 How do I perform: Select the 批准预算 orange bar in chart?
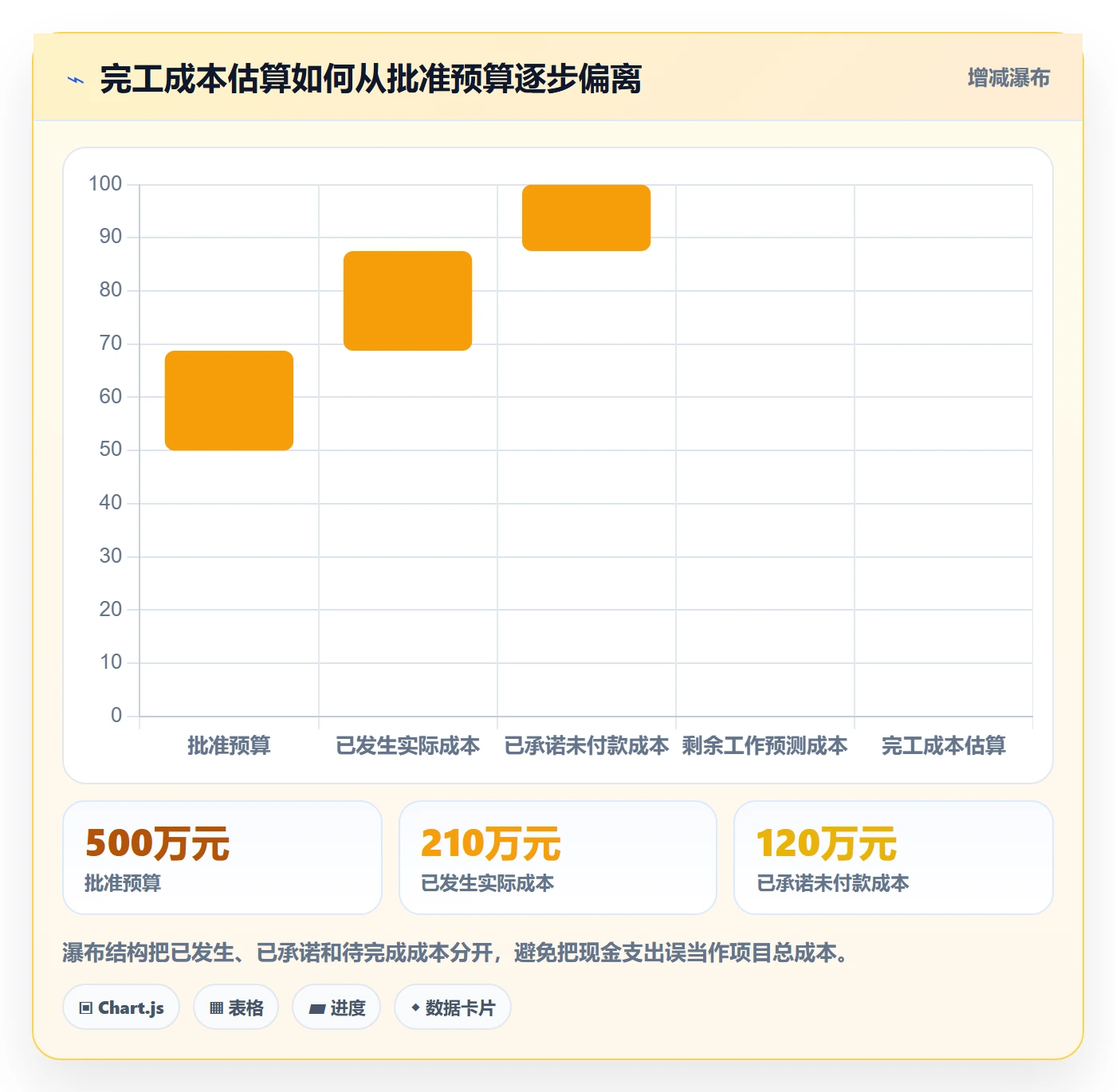pyautogui.click(x=229, y=400)
